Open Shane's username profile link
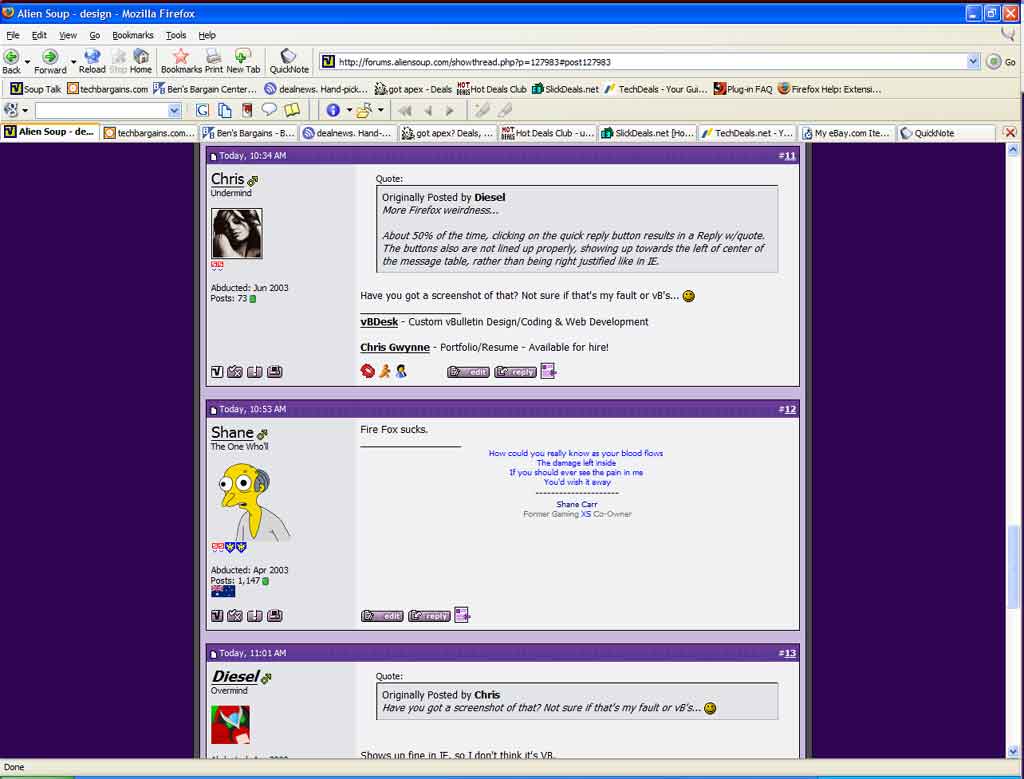 (x=232, y=433)
